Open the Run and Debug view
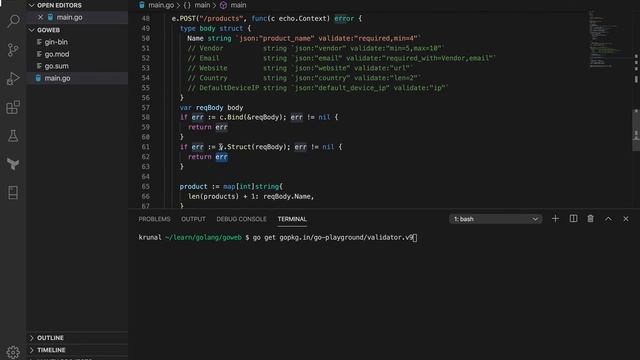This screenshot has height=360, width=640. pyautogui.click(x=13, y=78)
